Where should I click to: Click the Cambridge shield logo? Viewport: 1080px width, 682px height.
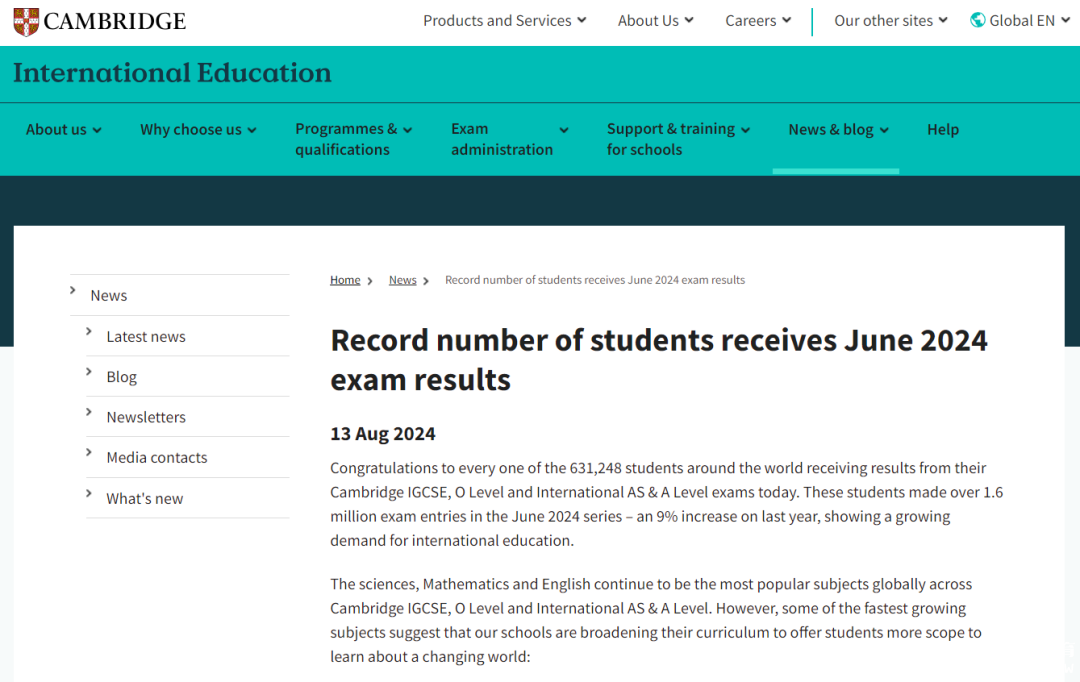tap(26, 21)
